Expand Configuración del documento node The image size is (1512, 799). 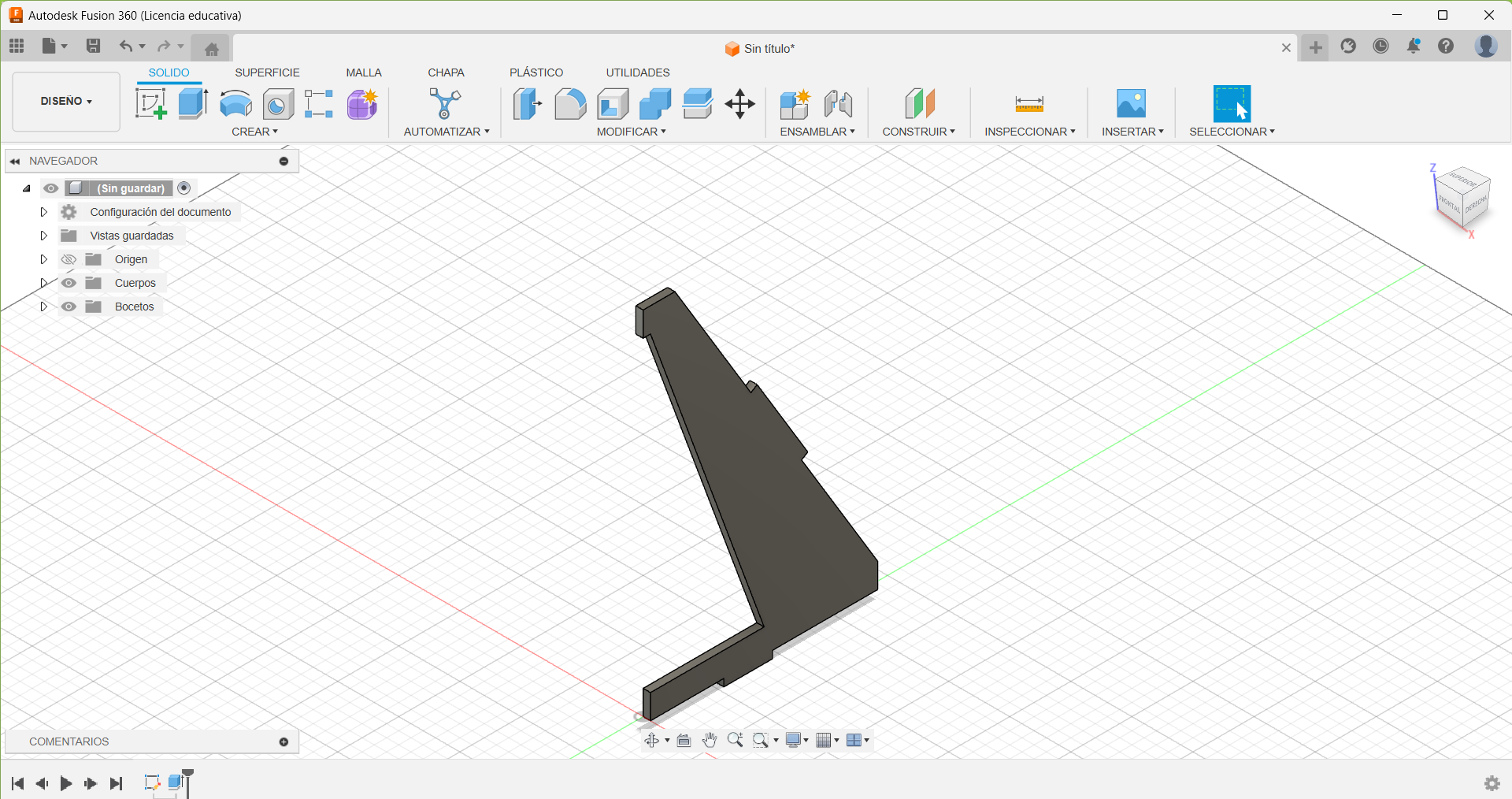pos(43,212)
